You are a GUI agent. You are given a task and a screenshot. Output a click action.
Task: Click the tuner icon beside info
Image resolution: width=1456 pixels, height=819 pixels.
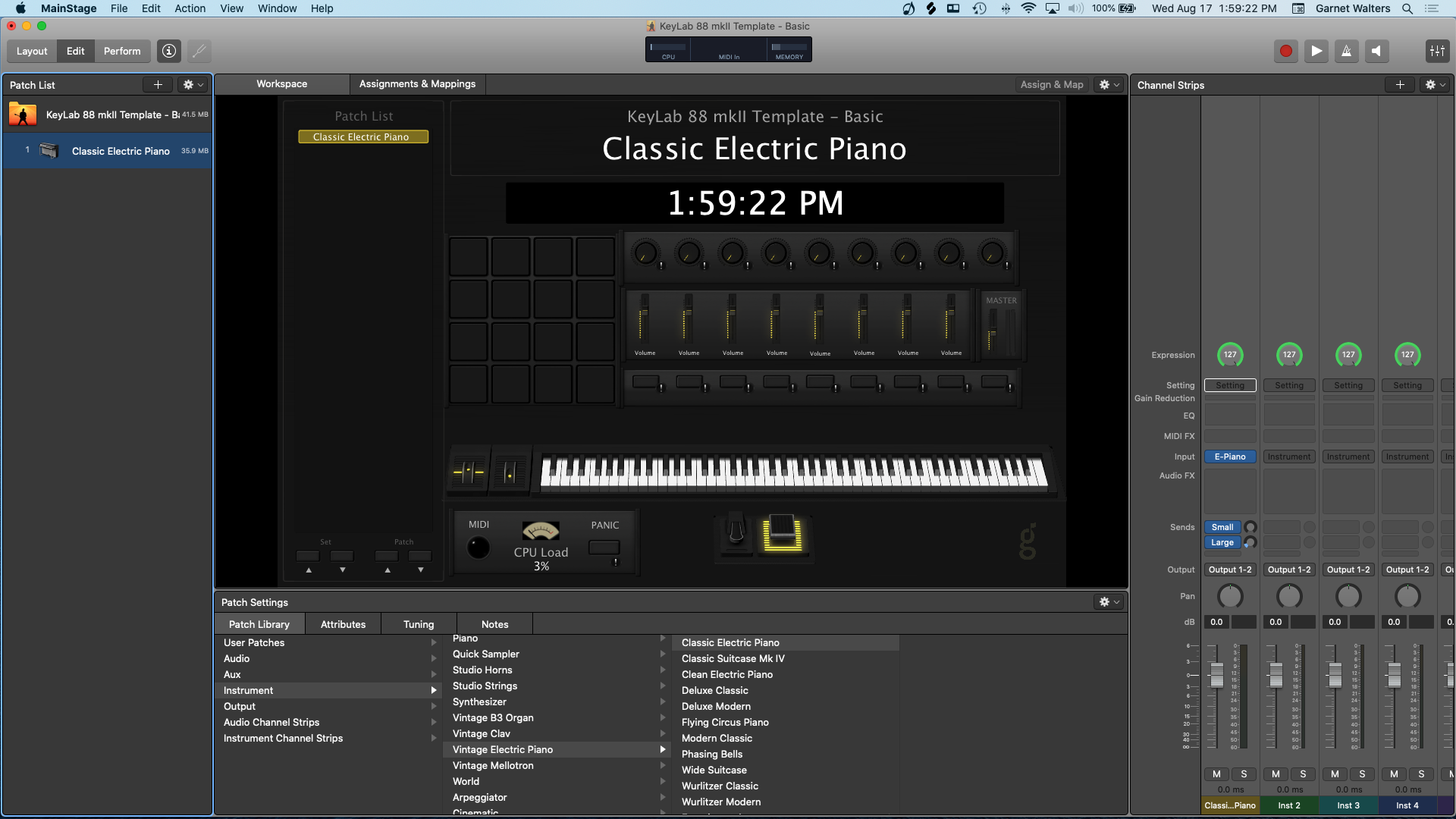click(x=199, y=51)
